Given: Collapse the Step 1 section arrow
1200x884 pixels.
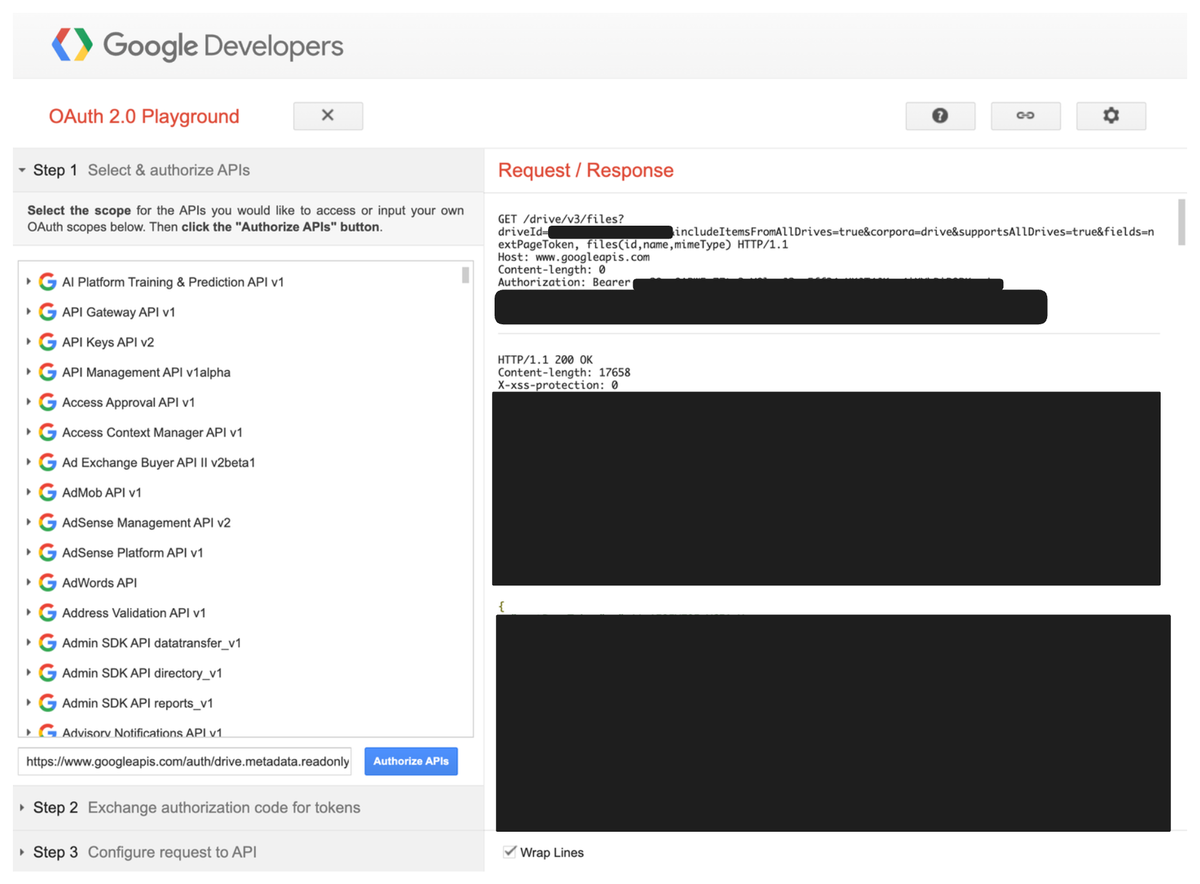Looking at the screenshot, I should pyautogui.click(x=22, y=170).
